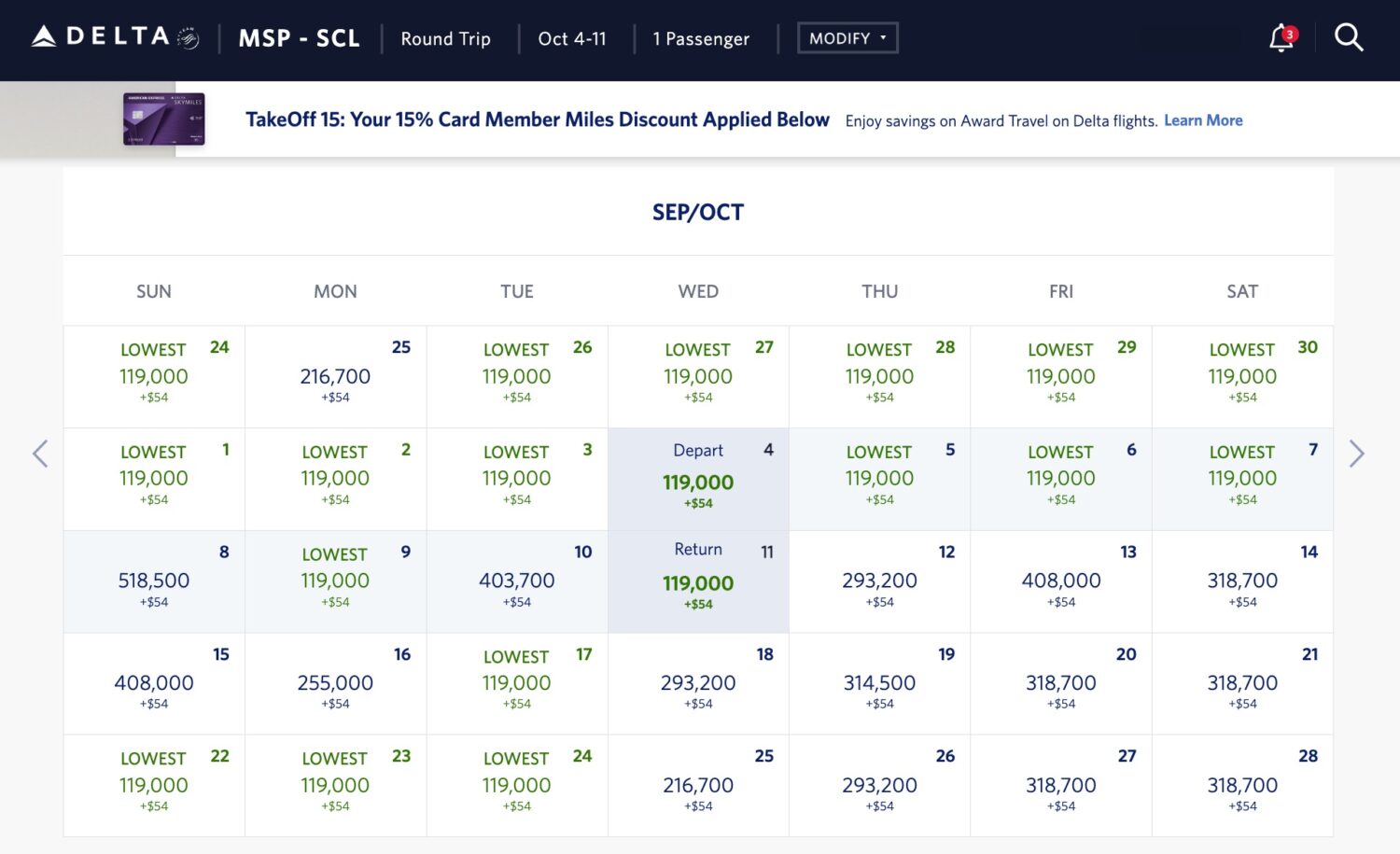Select the Round Trip option
Image resolution: width=1400 pixels, height=854 pixels.
coord(445,39)
